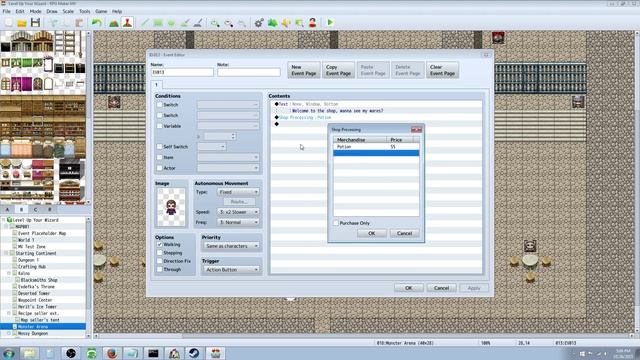
Task: Open the Trigger Action Button dropdown
Action: [x=231, y=270]
